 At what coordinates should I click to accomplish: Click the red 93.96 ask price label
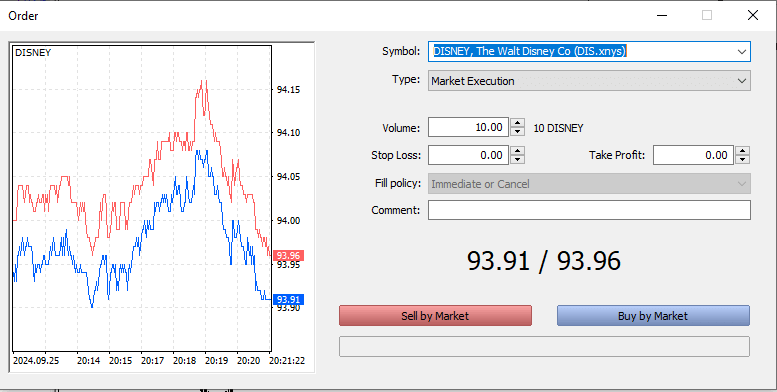[x=288, y=256]
